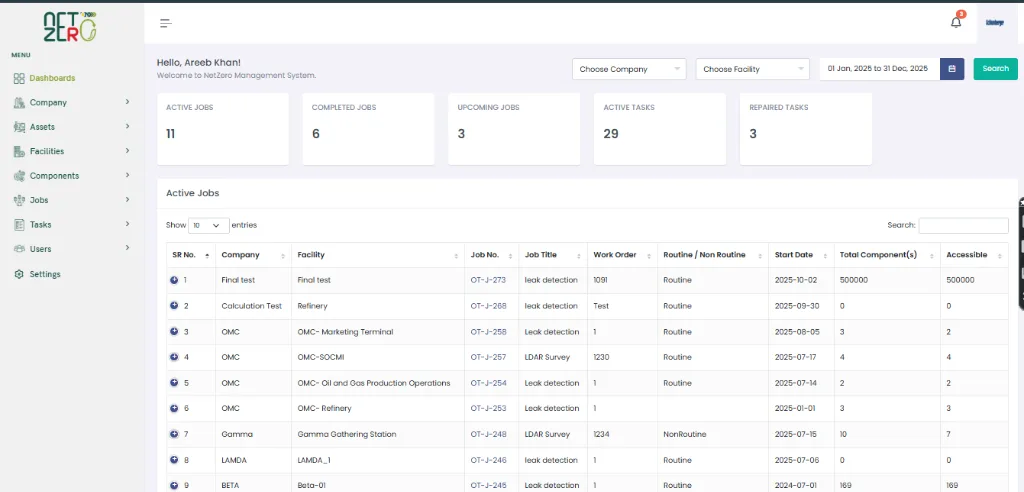Click the Repaired Tasks count card
Screen dimensions: 1024x492
point(806,129)
